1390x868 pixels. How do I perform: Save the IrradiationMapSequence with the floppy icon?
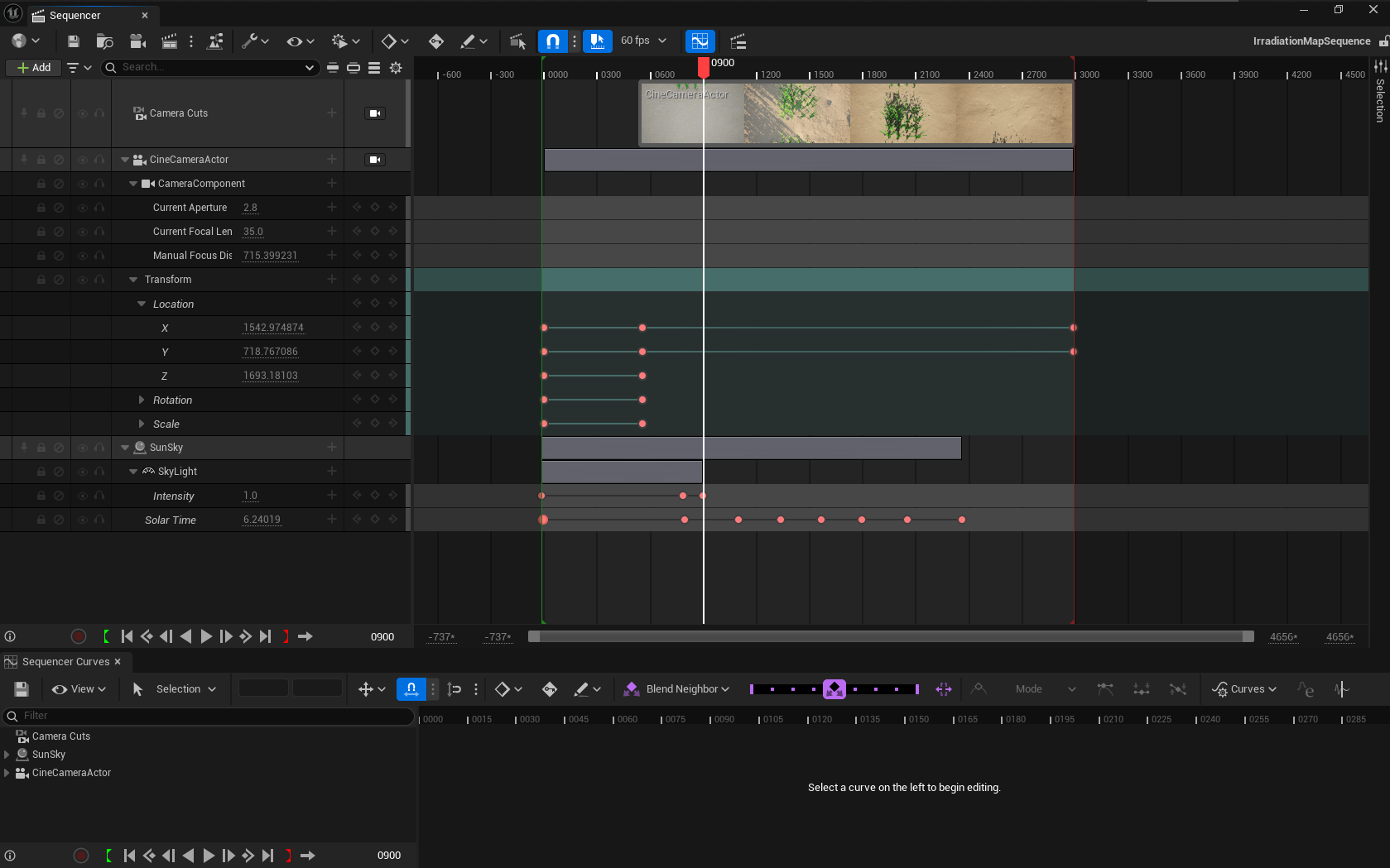click(72, 41)
